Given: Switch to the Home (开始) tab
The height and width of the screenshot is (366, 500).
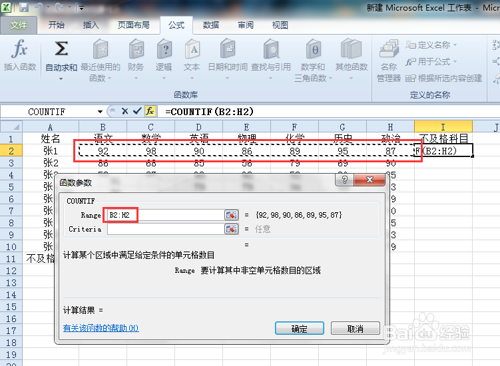Looking at the screenshot, I should [56, 25].
